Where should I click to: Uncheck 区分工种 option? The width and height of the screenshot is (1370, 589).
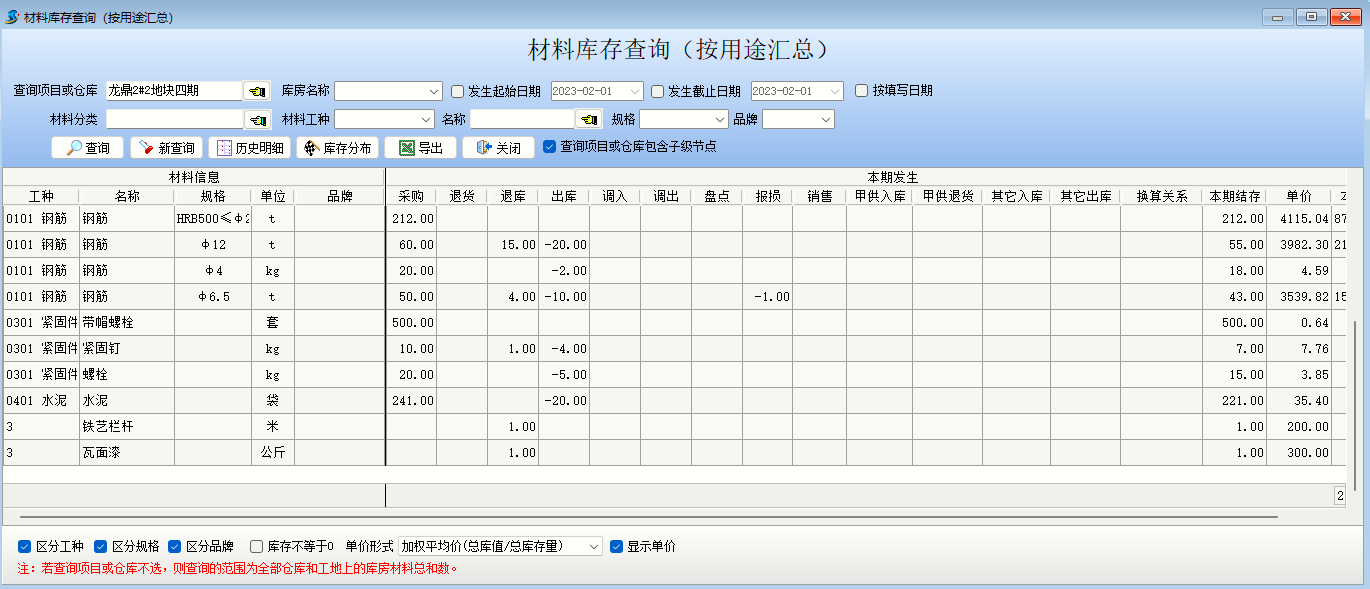25,547
